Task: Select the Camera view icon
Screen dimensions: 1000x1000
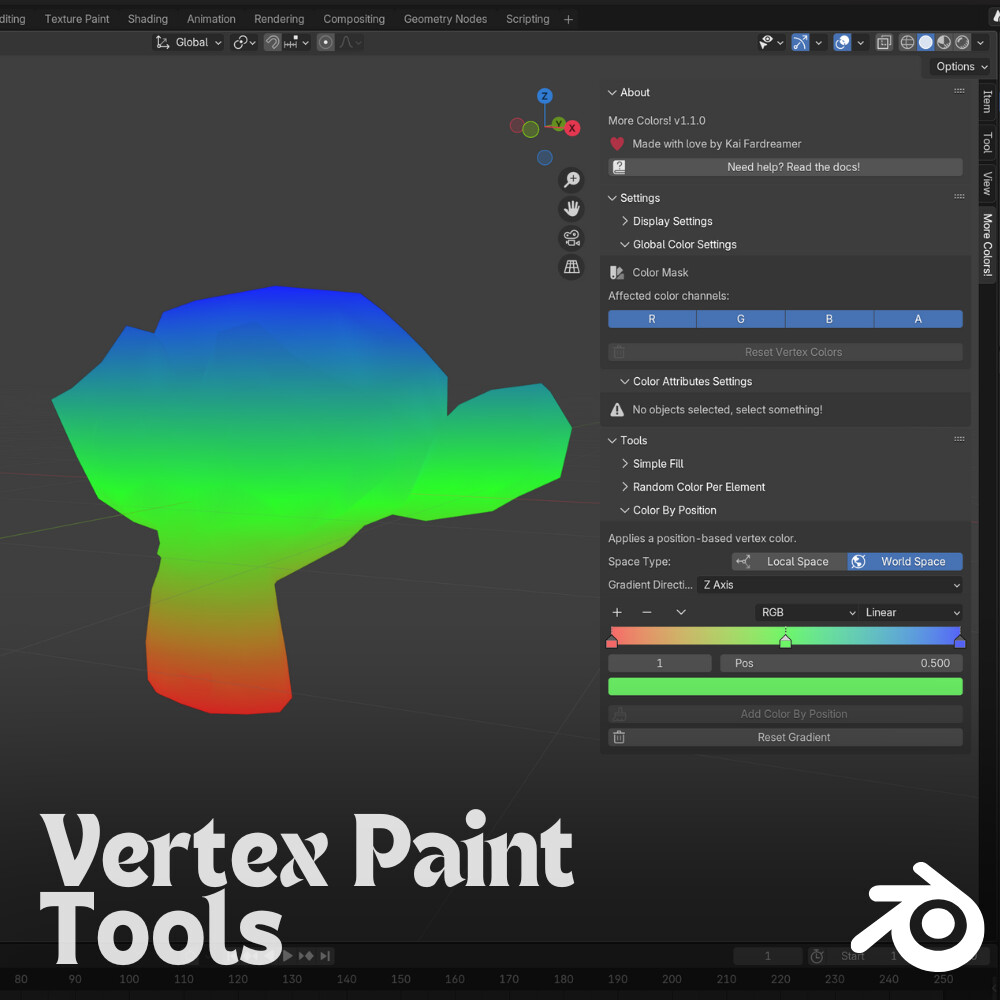Action: coord(571,238)
